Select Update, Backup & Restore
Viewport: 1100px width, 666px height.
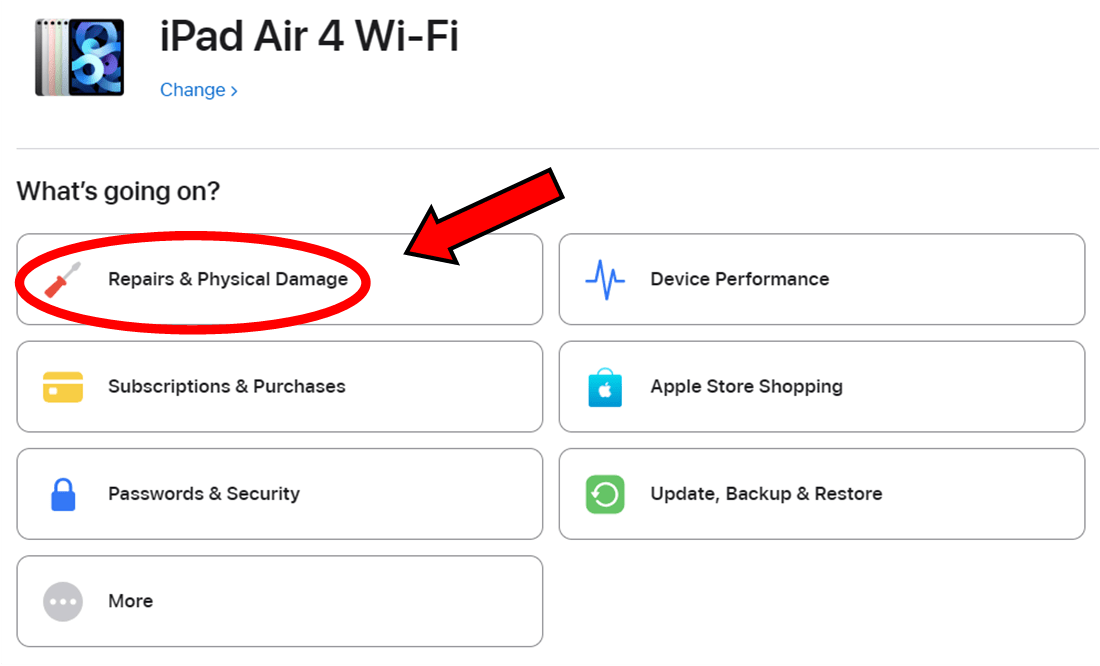(x=766, y=494)
